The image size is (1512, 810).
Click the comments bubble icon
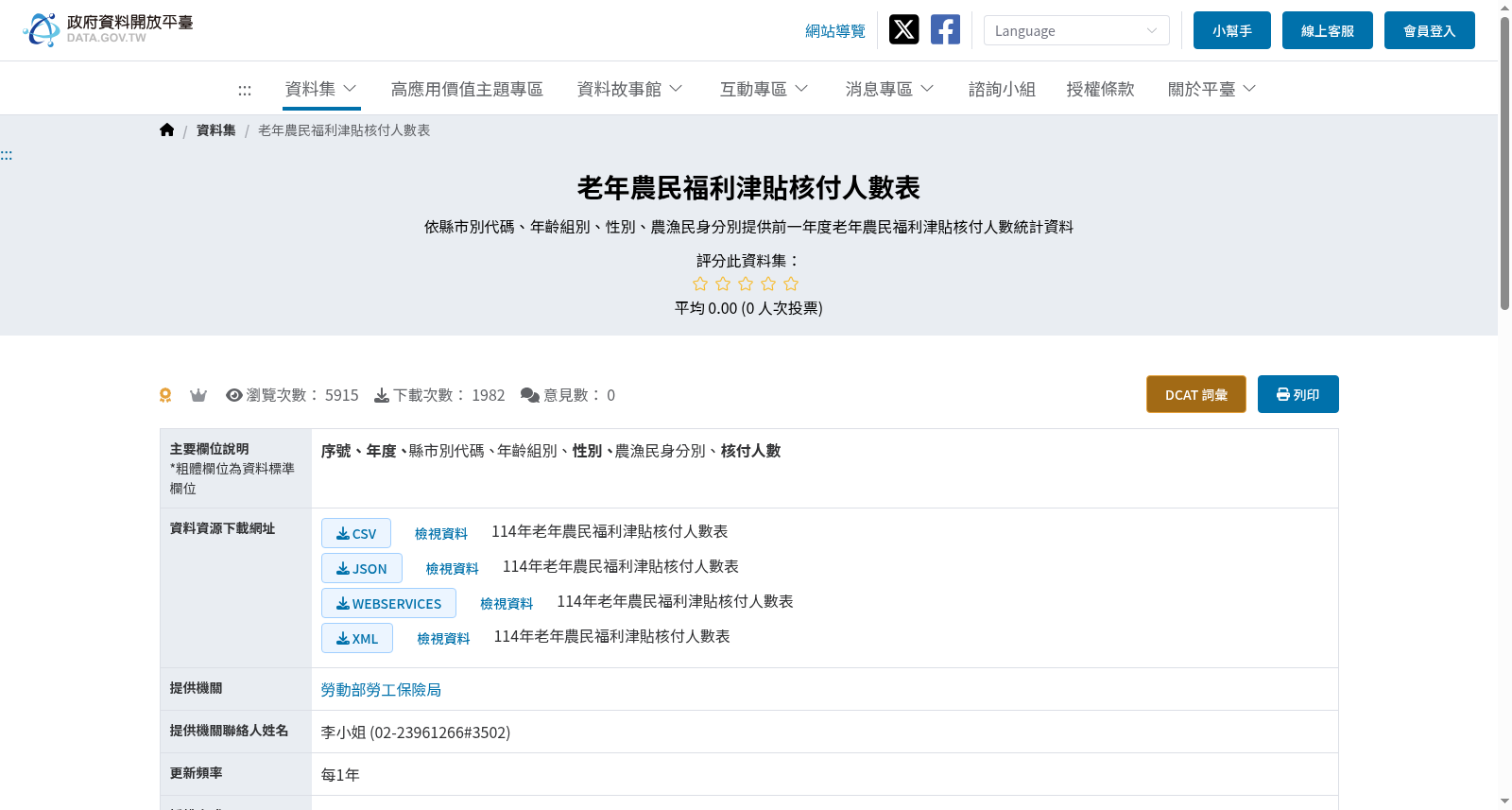[530, 395]
